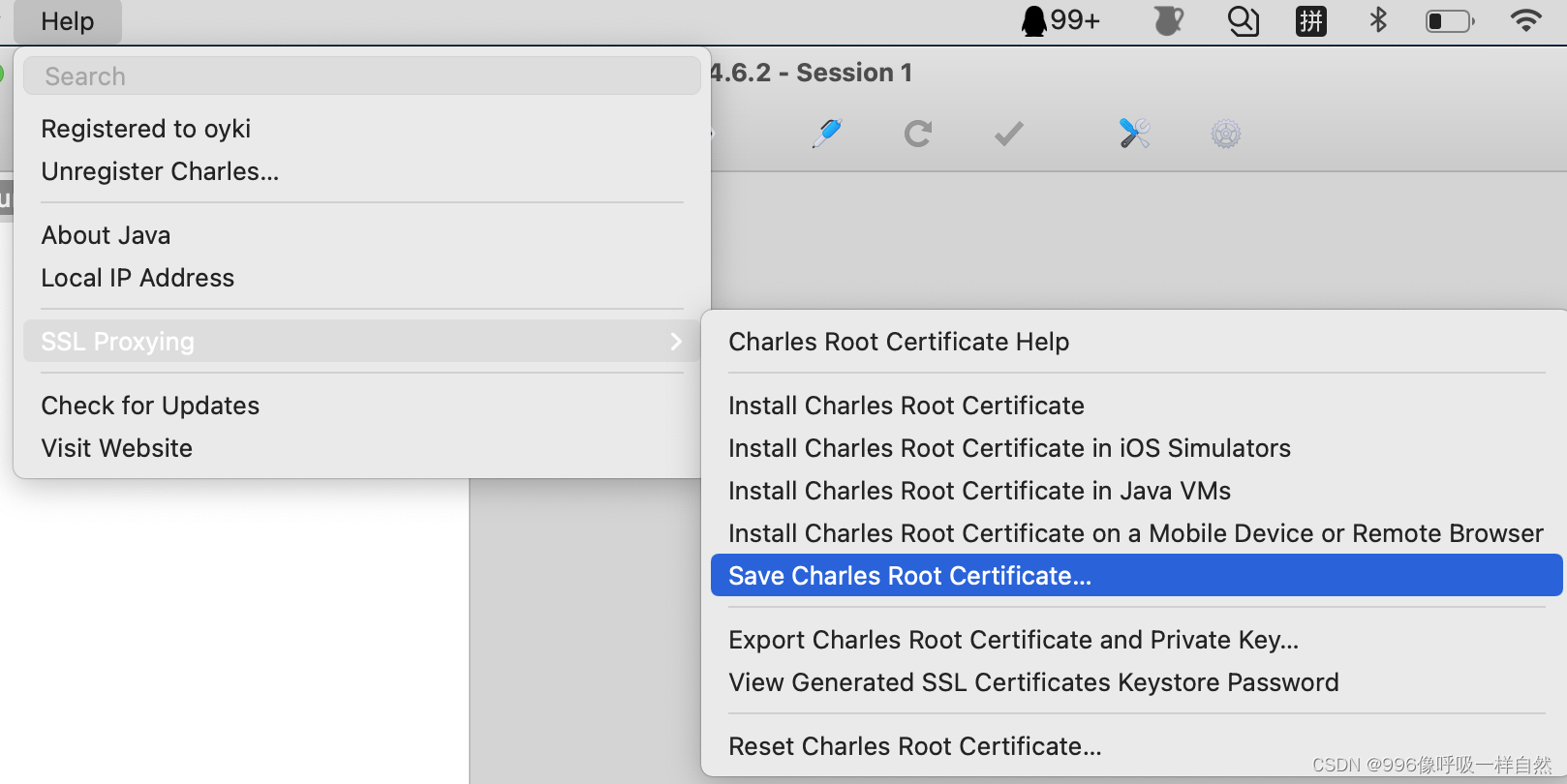Click the Validate checkmark toolbar icon
Image resolution: width=1567 pixels, height=784 pixels.
pos(1009,134)
